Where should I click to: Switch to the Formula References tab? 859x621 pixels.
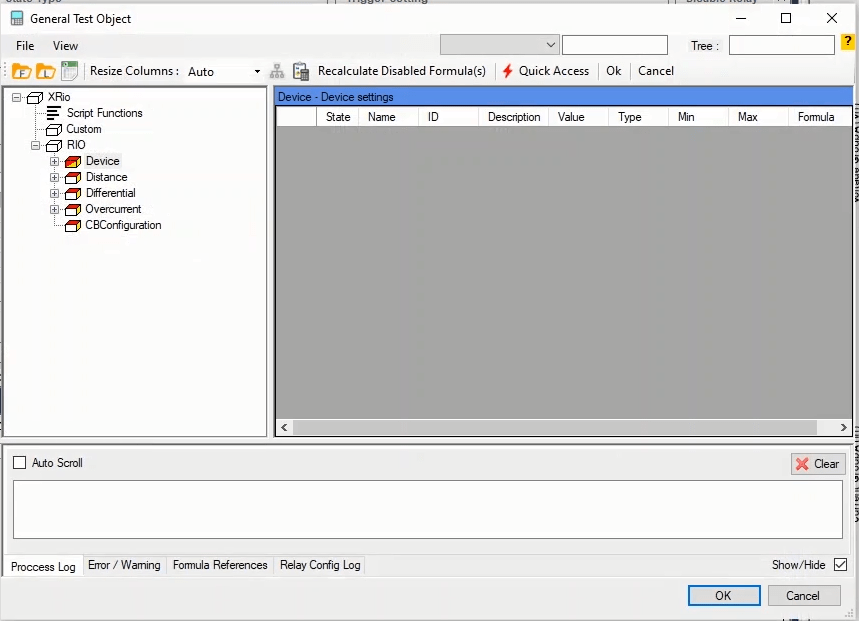pos(220,565)
